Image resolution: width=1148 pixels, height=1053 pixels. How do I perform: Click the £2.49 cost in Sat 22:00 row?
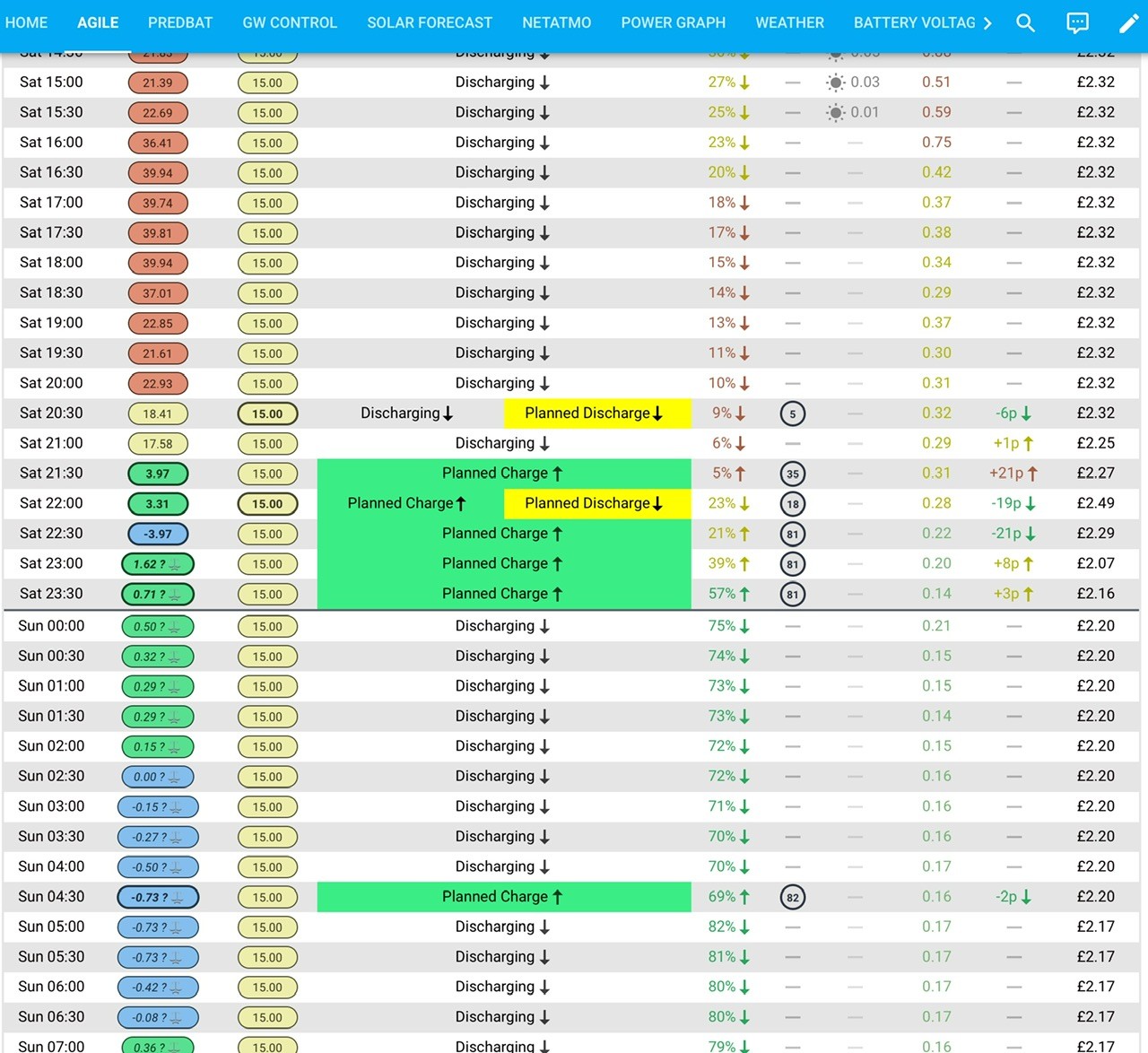[1096, 503]
